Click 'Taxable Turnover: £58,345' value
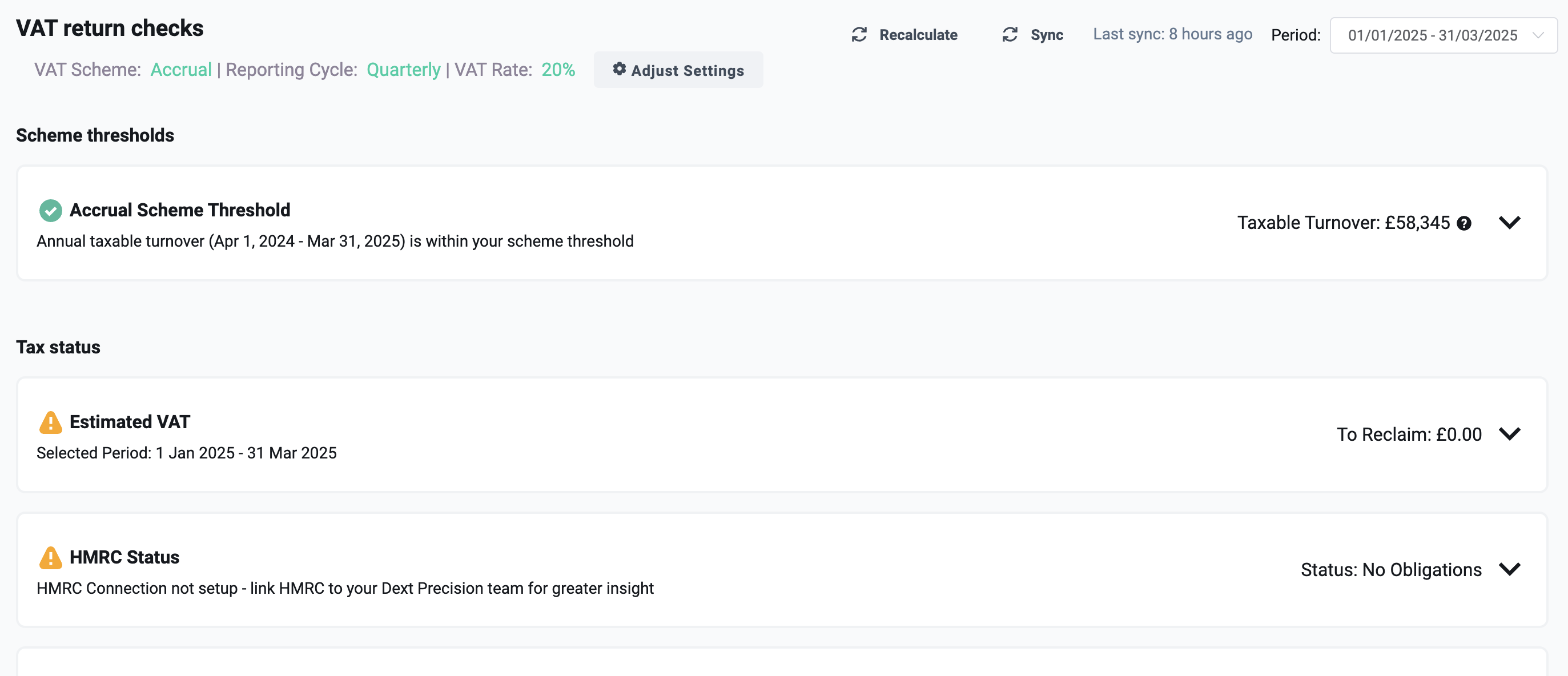The image size is (1568, 676). pos(1344,223)
